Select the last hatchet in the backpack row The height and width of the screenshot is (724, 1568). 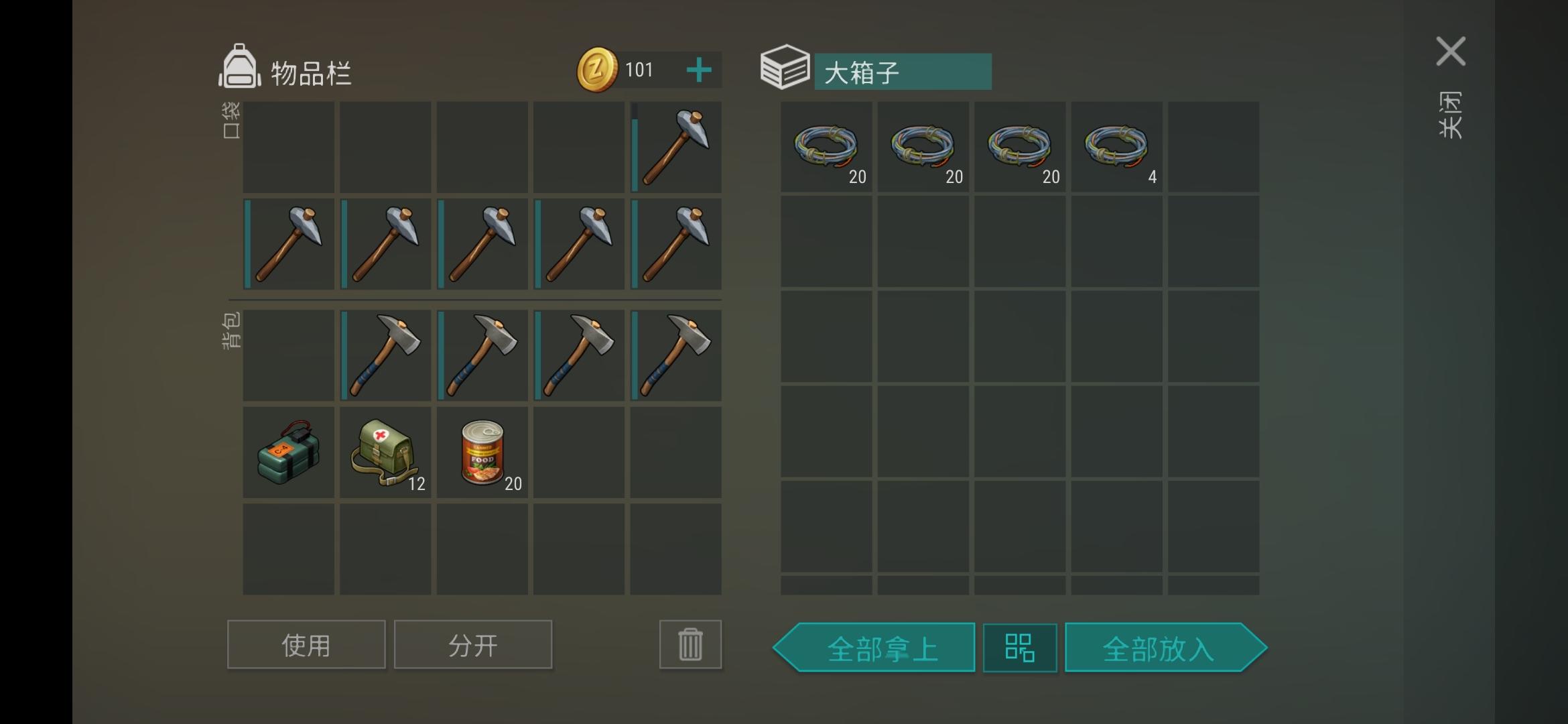[x=675, y=355]
